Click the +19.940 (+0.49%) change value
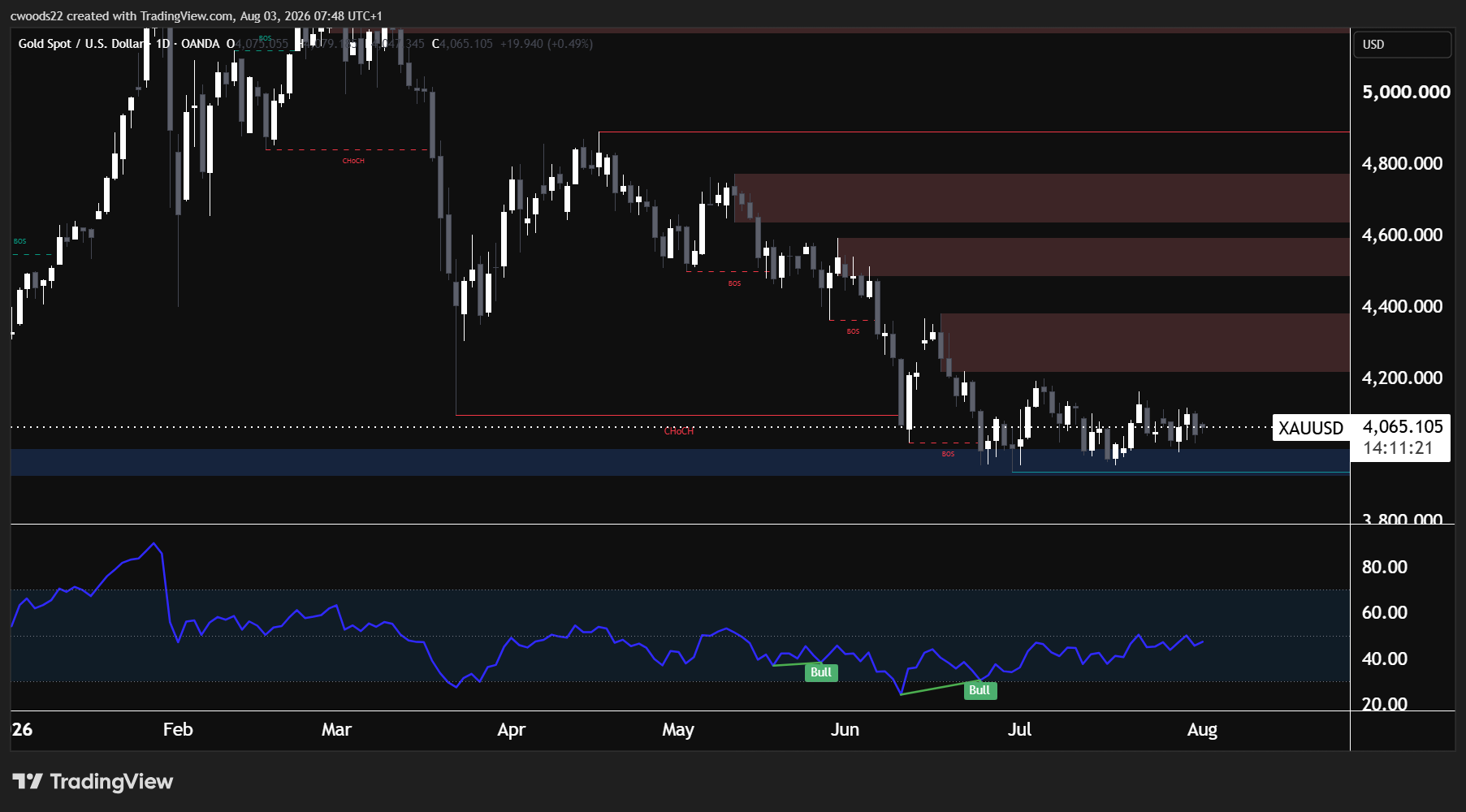This screenshot has height=812, width=1466. point(547,44)
